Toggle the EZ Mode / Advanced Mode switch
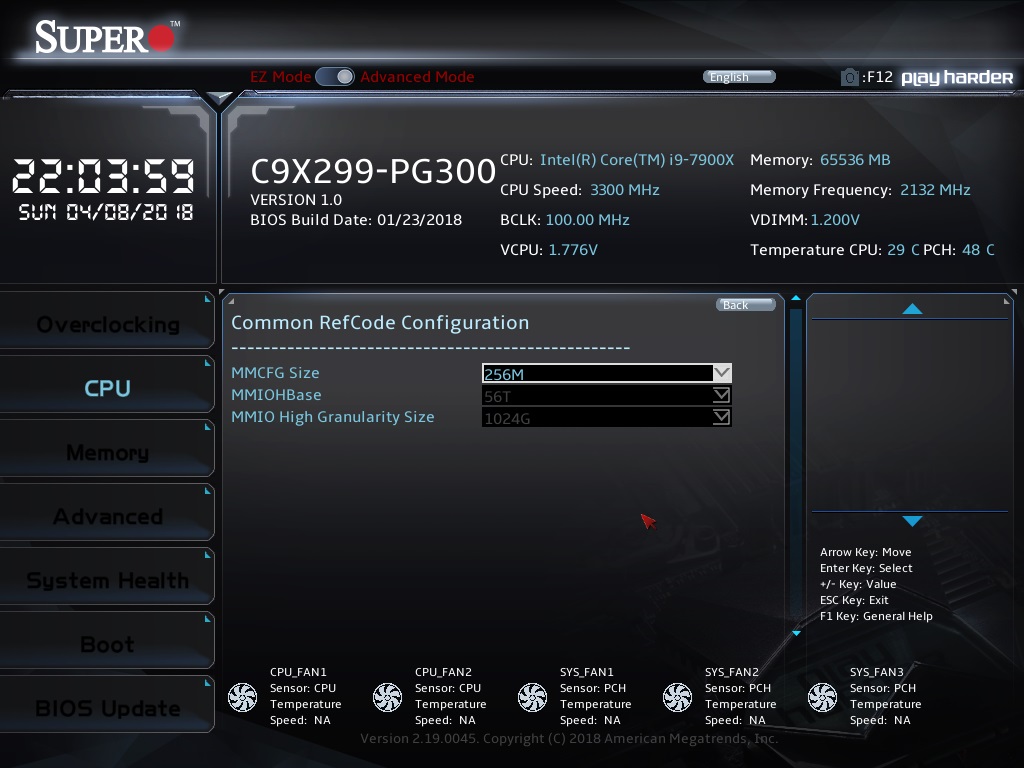Screen dimensions: 1024x768 pyautogui.click(x=335, y=77)
